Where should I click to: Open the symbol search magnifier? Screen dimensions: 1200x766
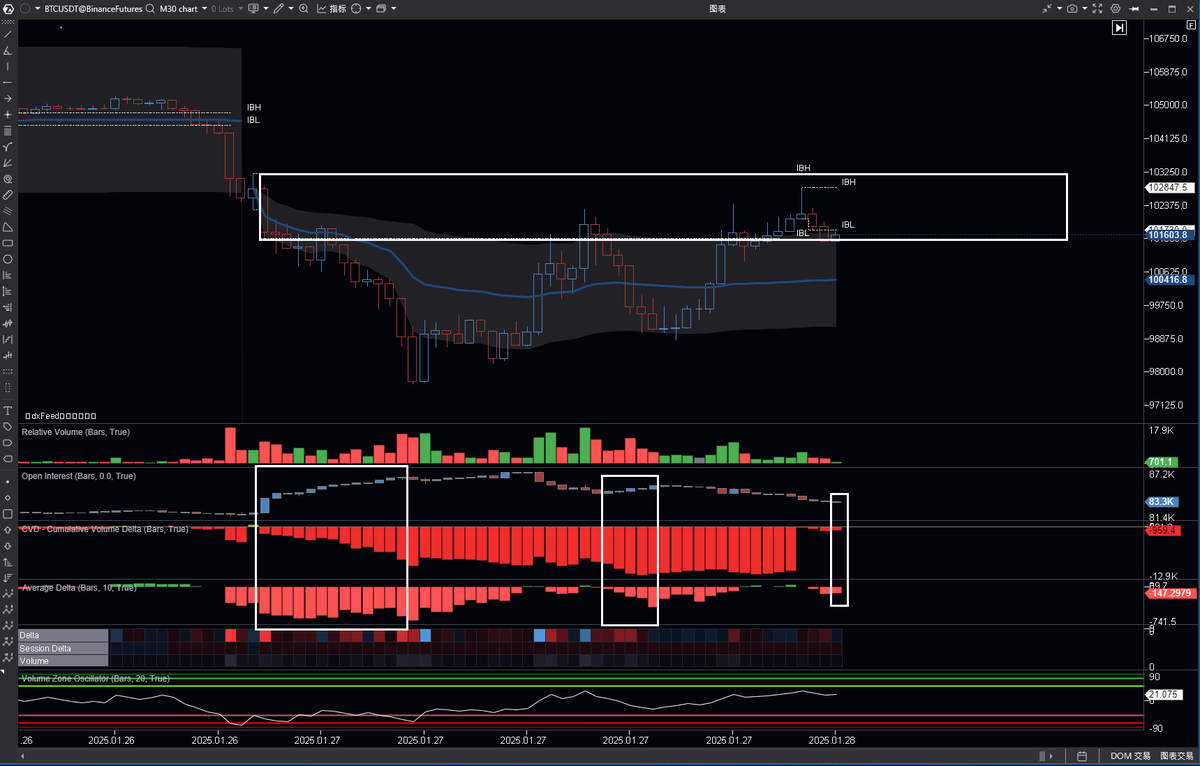(x=150, y=9)
